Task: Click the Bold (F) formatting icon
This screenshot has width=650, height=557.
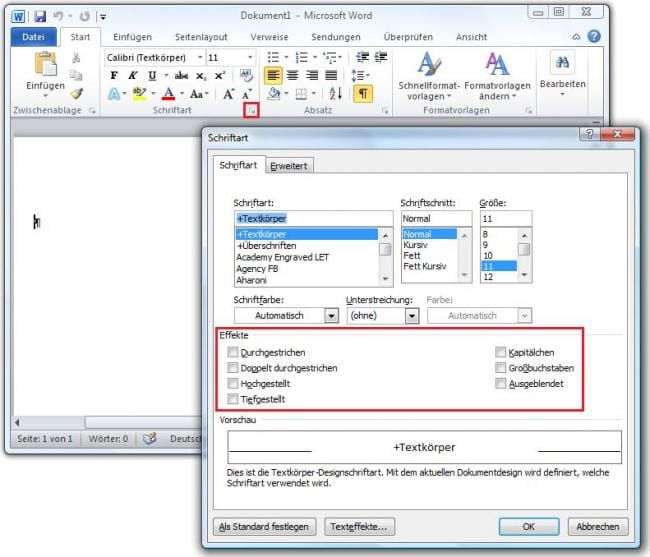Action: click(114, 75)
